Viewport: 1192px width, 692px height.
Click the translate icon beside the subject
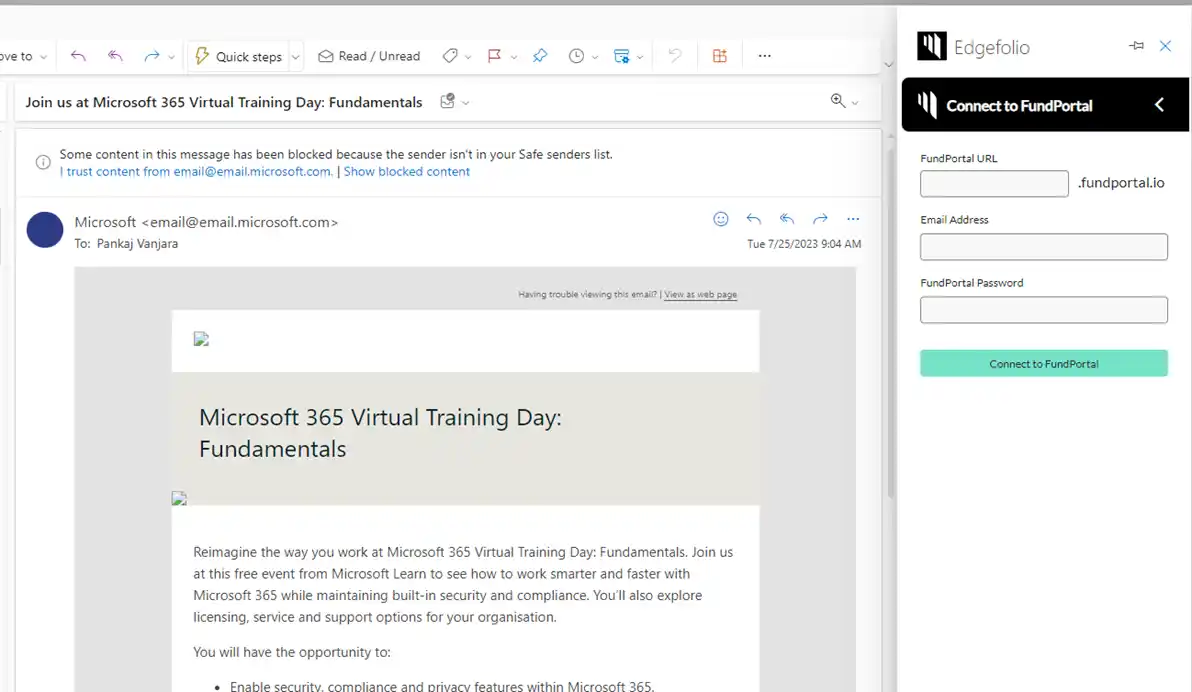click(x=448, y=101)
